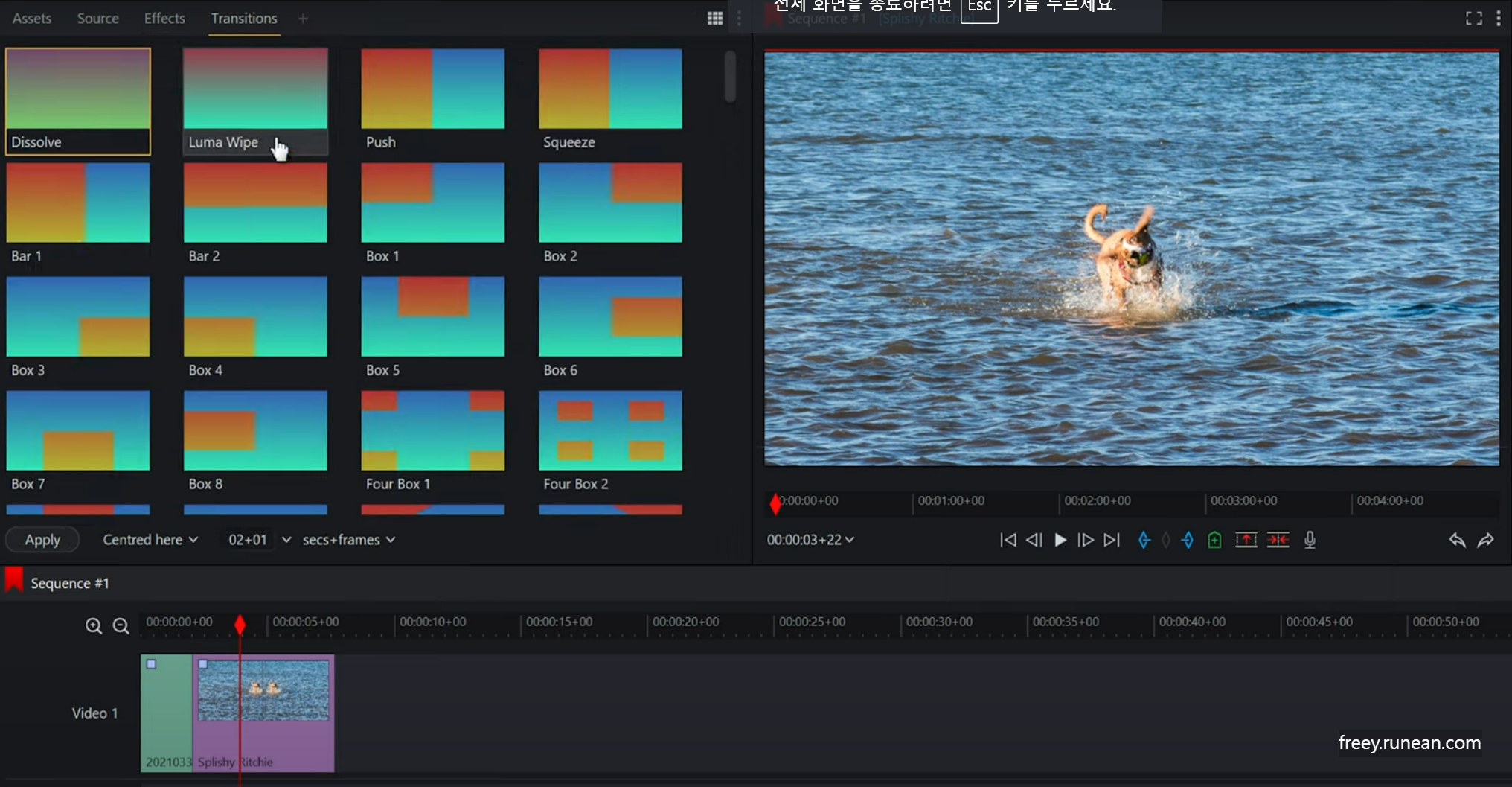This screenshot has height=787, width=1512.
Task: Toggle fullscreen viewer icon
Action: (x=1473, y=19)
